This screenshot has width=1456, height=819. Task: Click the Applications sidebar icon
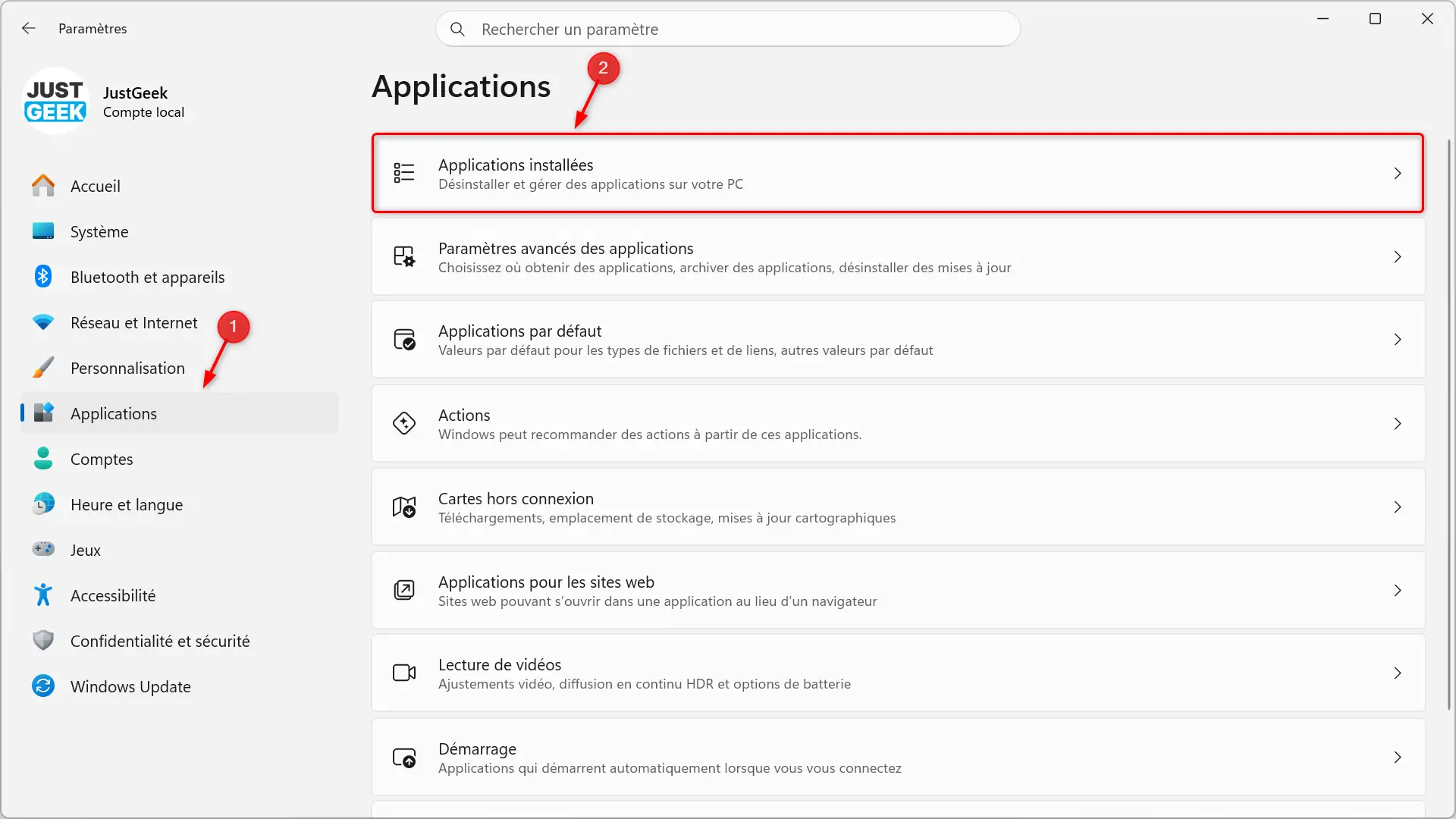click(43, 413)
